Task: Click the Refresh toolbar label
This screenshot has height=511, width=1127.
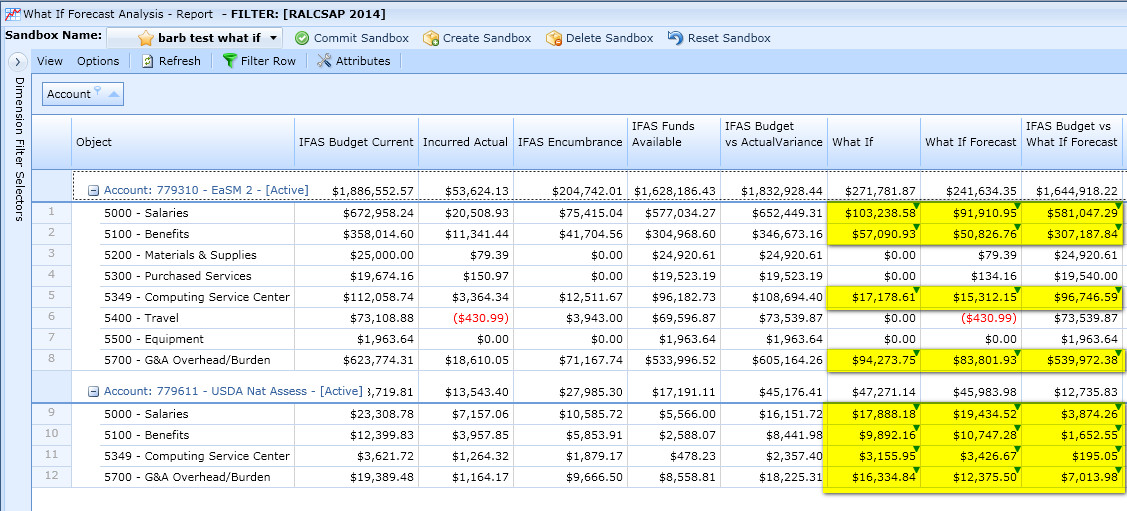Action: click(x=180, y=61)
